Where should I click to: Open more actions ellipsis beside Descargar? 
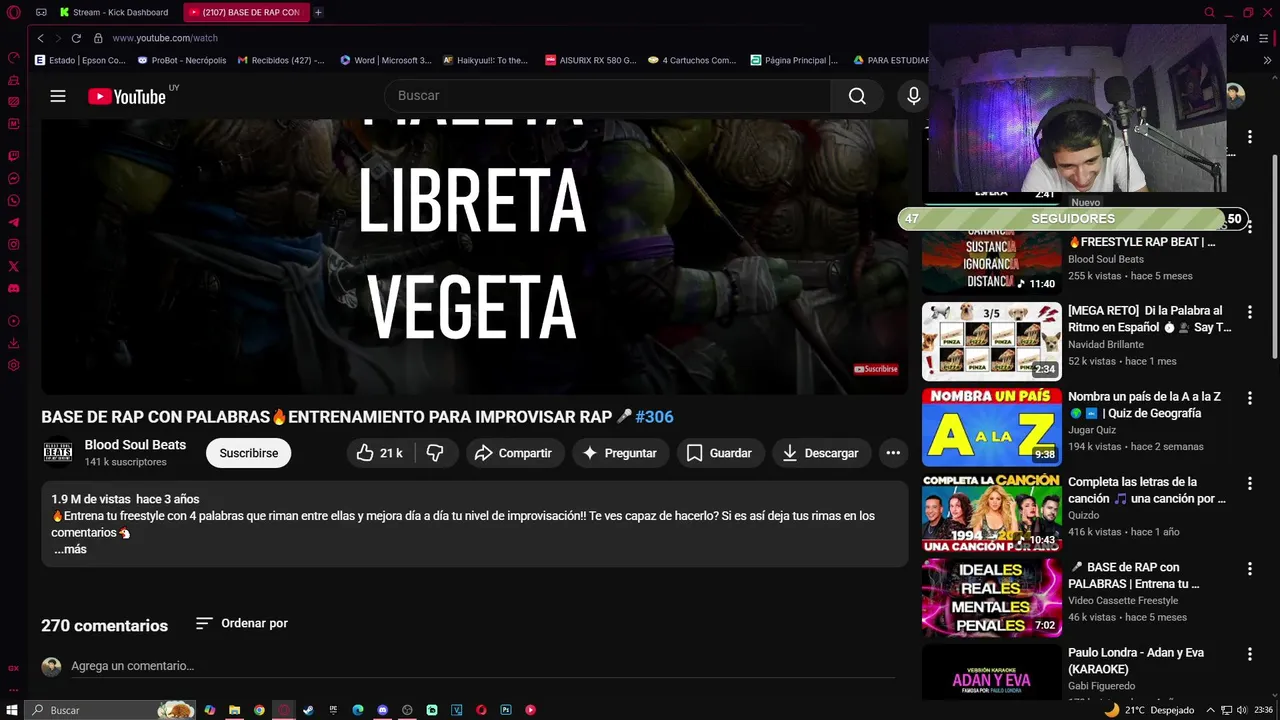tap(893, 453)
